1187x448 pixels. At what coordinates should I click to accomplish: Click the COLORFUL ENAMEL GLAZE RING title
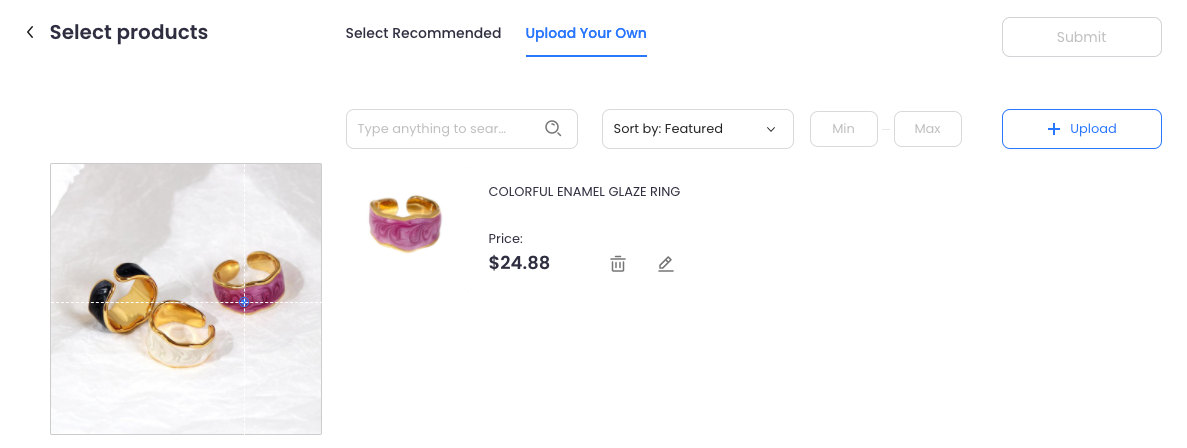[x=584, y=191]
